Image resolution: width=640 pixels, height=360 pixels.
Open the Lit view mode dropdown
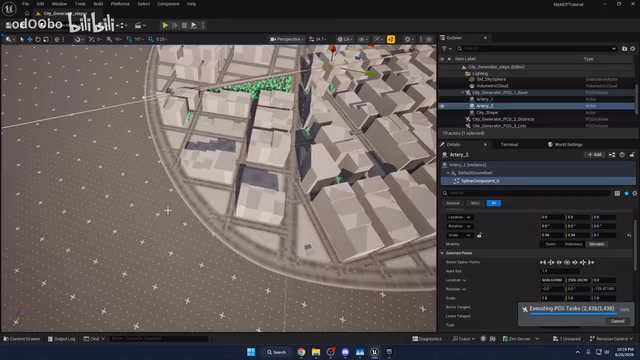pyautogui.click(x=345, y=40)
